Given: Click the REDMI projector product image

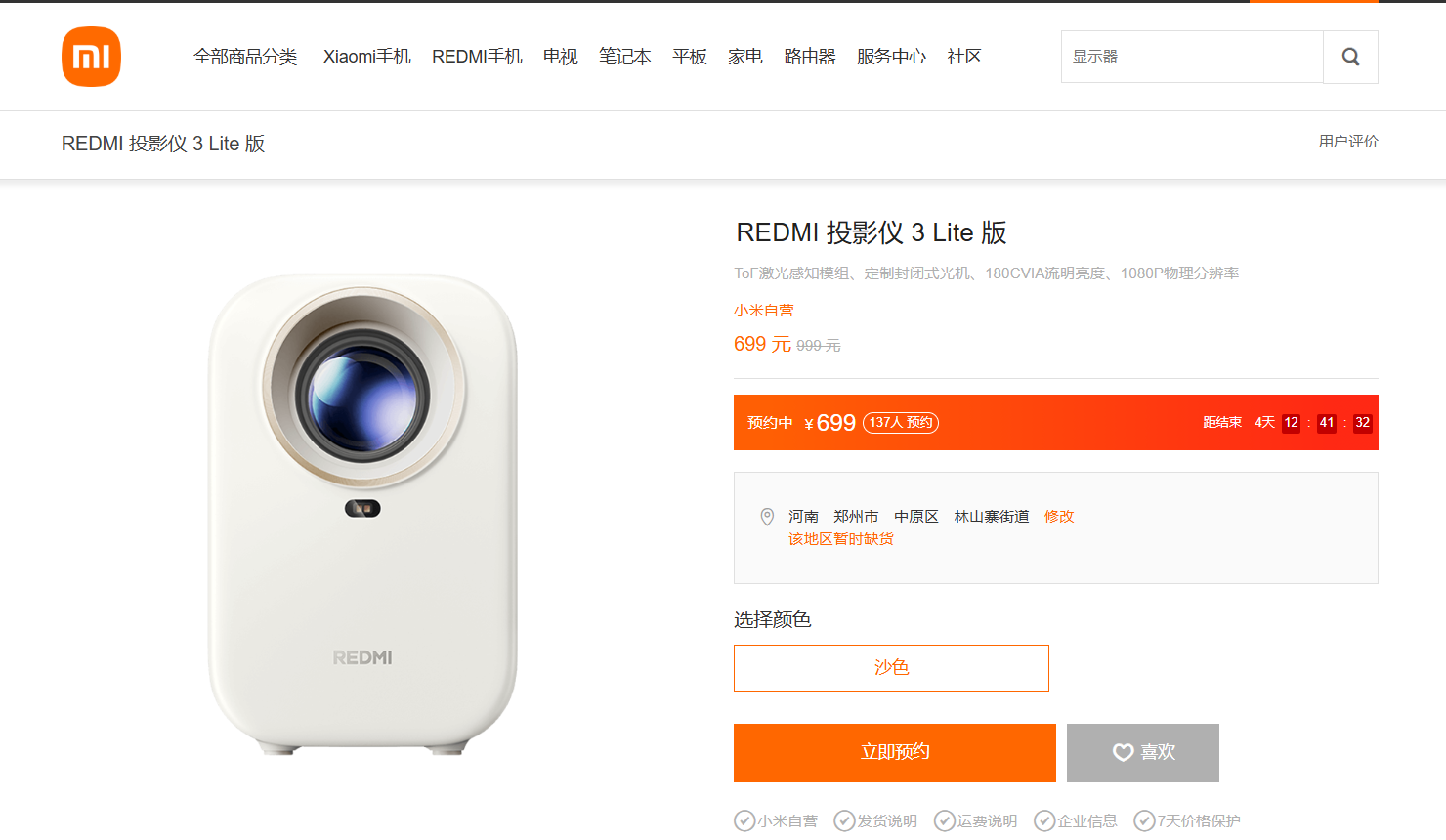Looking at the screenshot, I should 362,515.
